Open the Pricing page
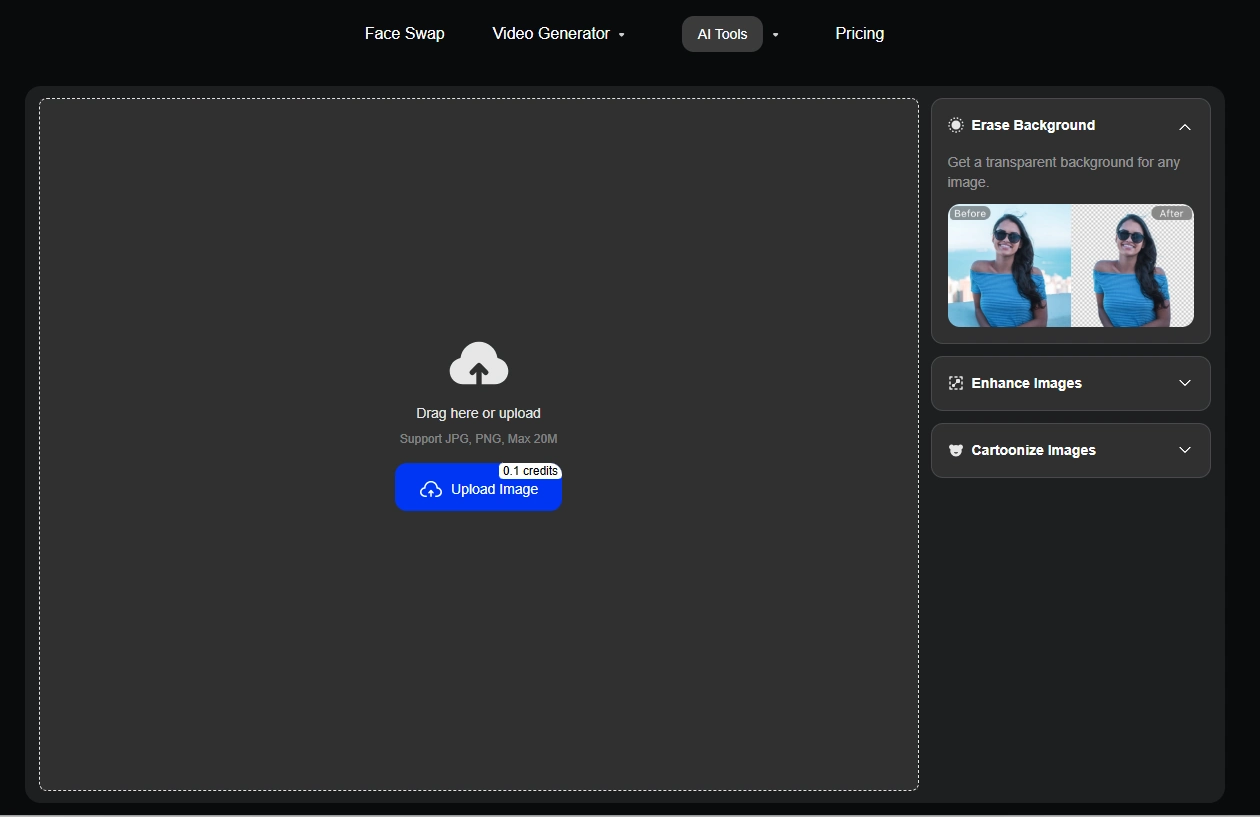Viewport: 1260px width, 817px height. [859, 33]
